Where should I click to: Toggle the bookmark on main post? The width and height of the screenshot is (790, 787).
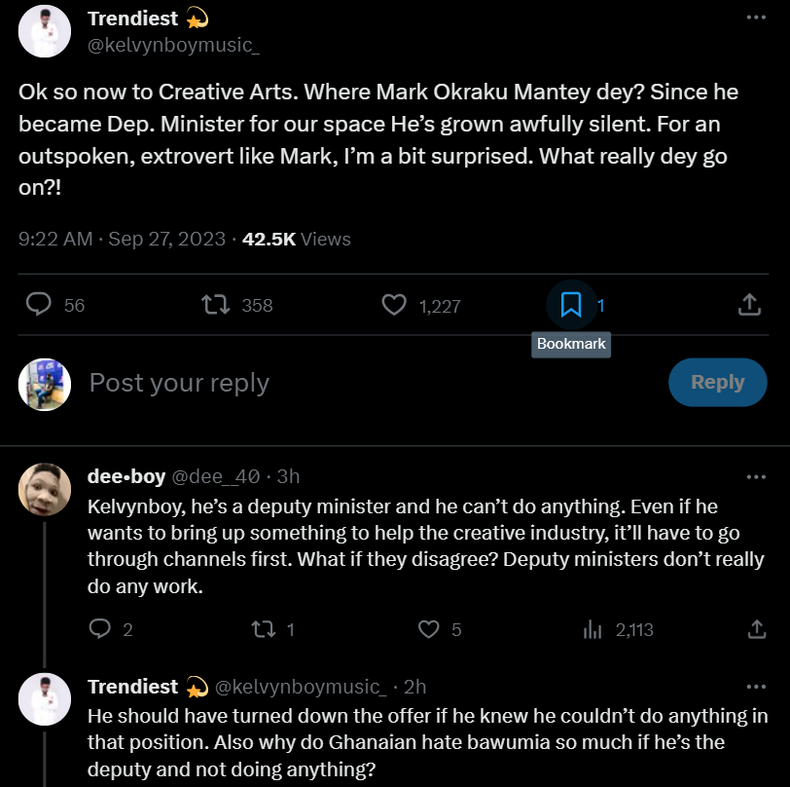pos(571,304)
